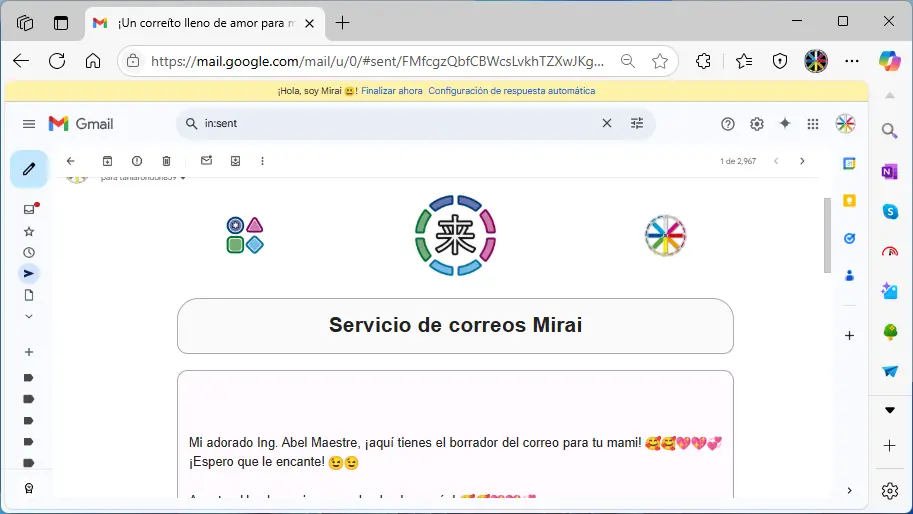Archive this email
913x514 pixels.
(107, 161)
